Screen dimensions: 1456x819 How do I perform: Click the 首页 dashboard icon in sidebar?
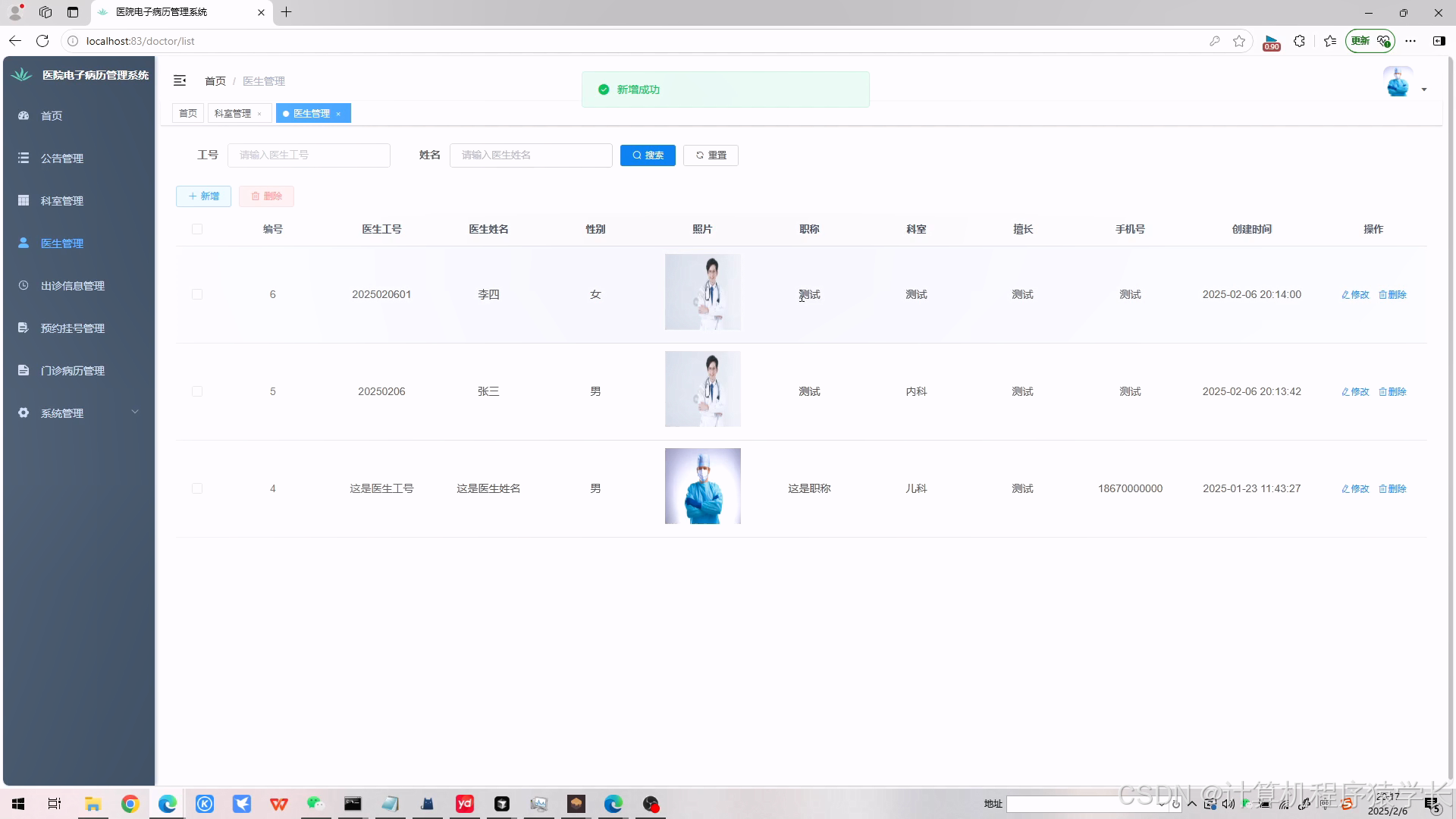pos(24,115)
